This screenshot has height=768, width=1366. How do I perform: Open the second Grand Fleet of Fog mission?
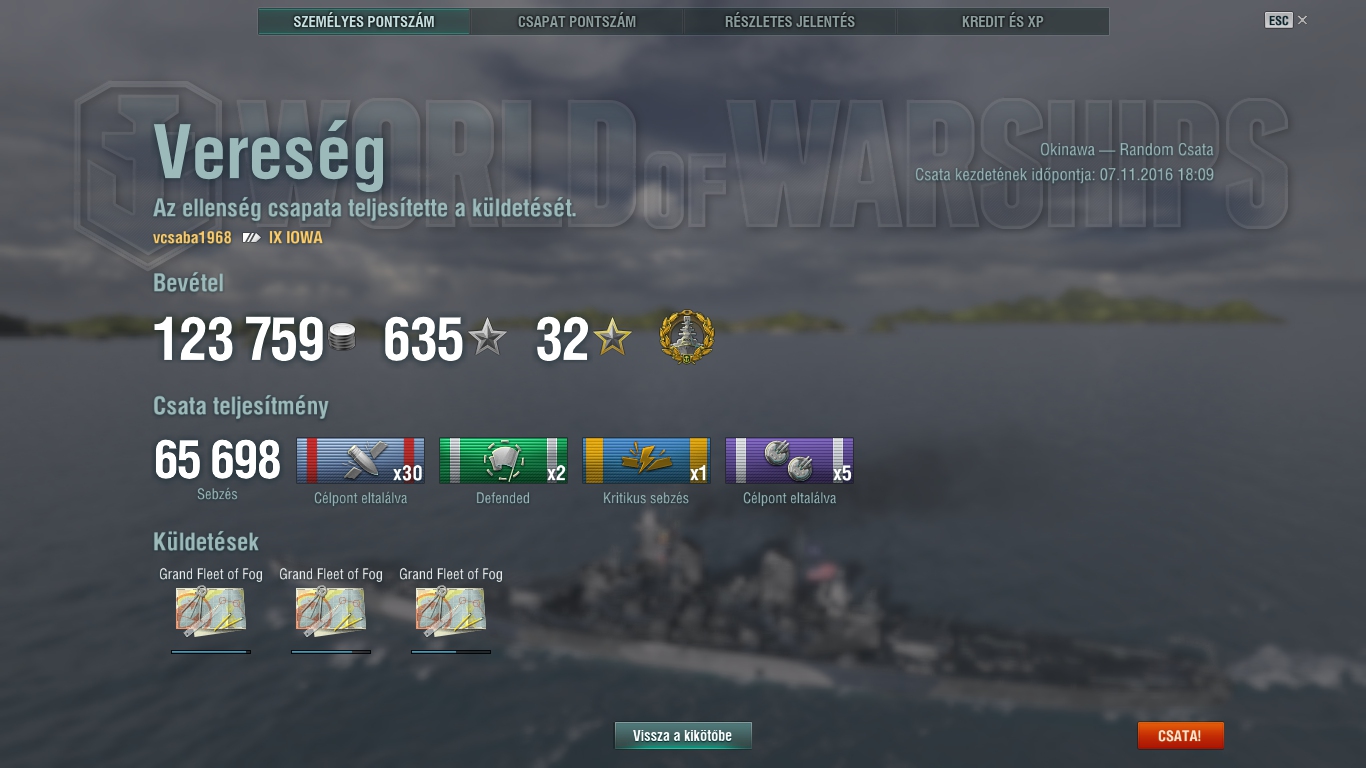tap(331, 611)
